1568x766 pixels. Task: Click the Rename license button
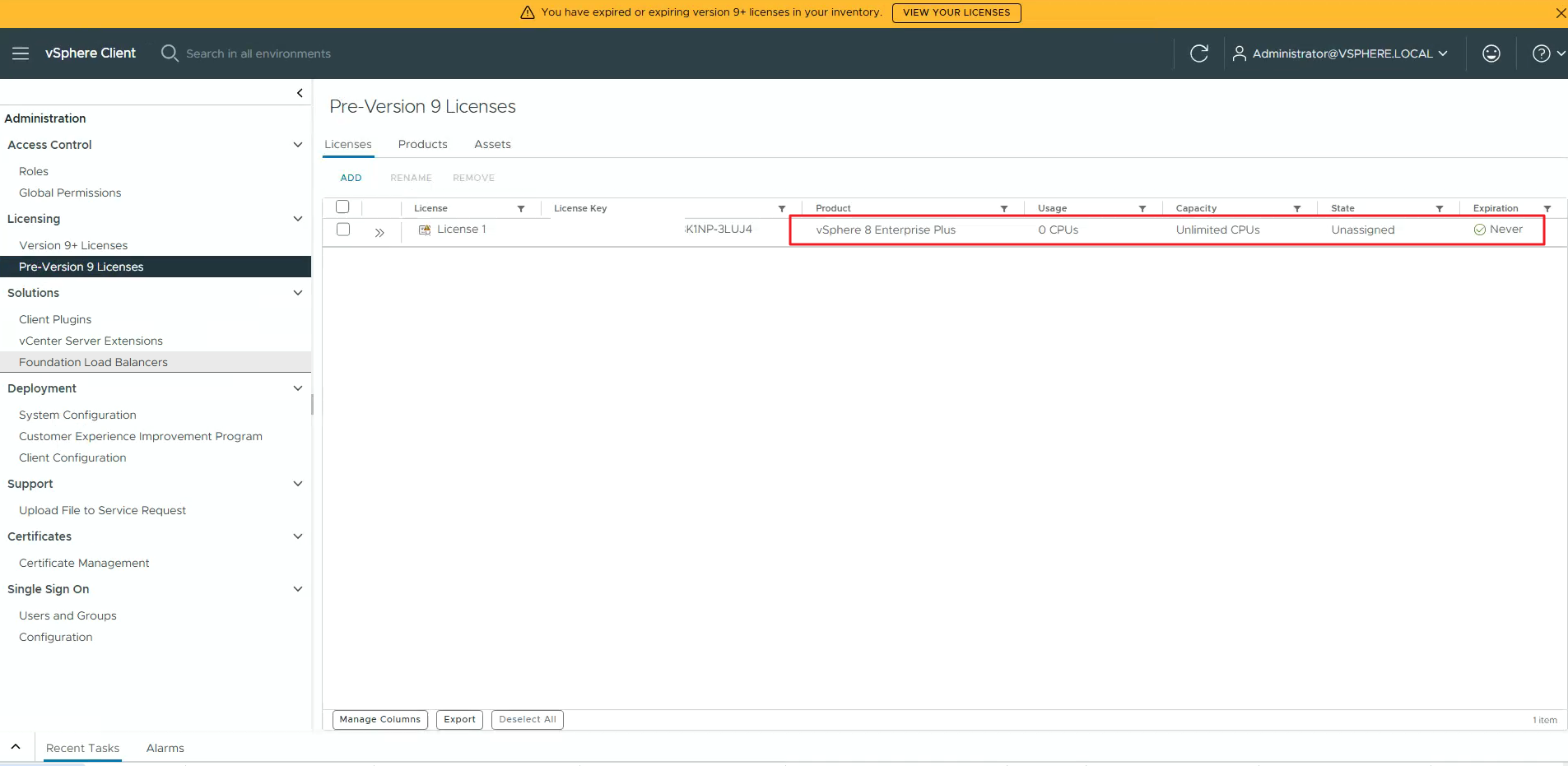tap(412, 178)
